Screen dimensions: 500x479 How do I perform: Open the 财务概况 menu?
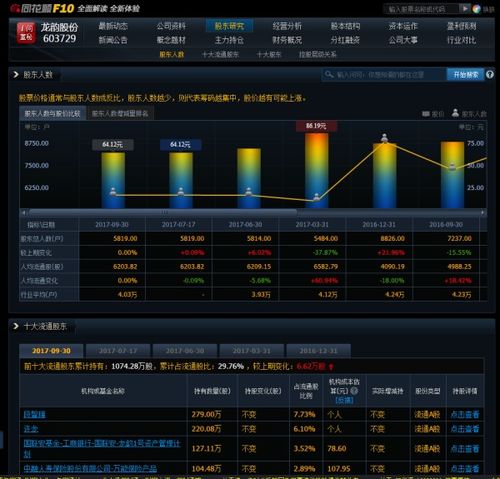287,40
